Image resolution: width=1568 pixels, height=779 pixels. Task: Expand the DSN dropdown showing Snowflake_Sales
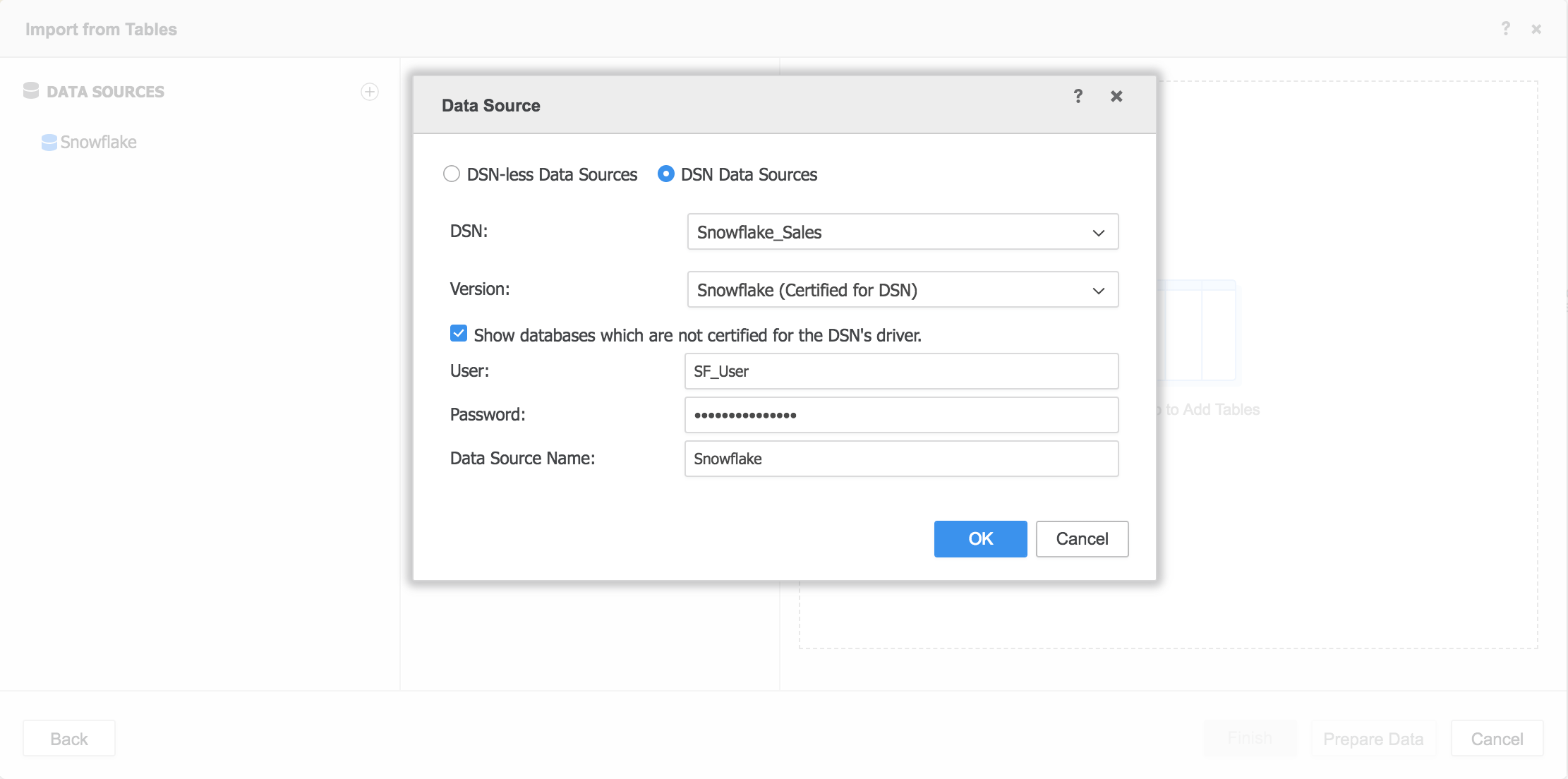click(903, 232)
